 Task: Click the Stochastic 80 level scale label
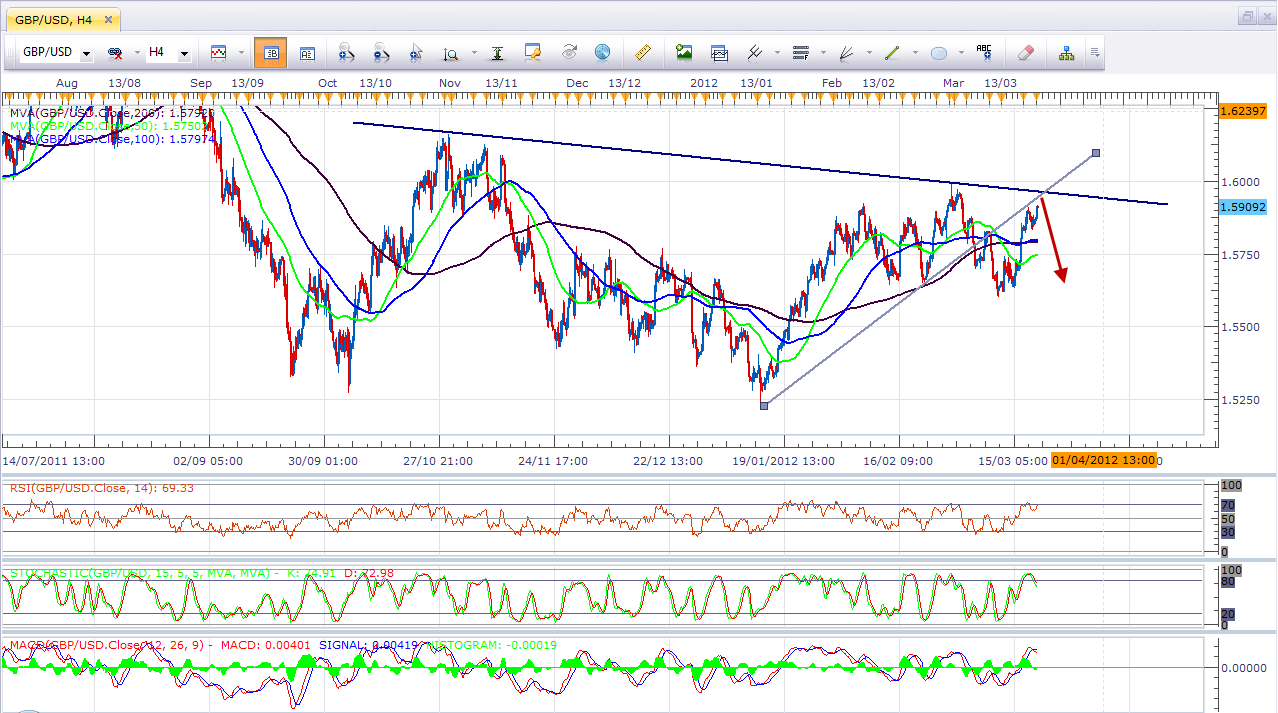(x=1228, y=581)
